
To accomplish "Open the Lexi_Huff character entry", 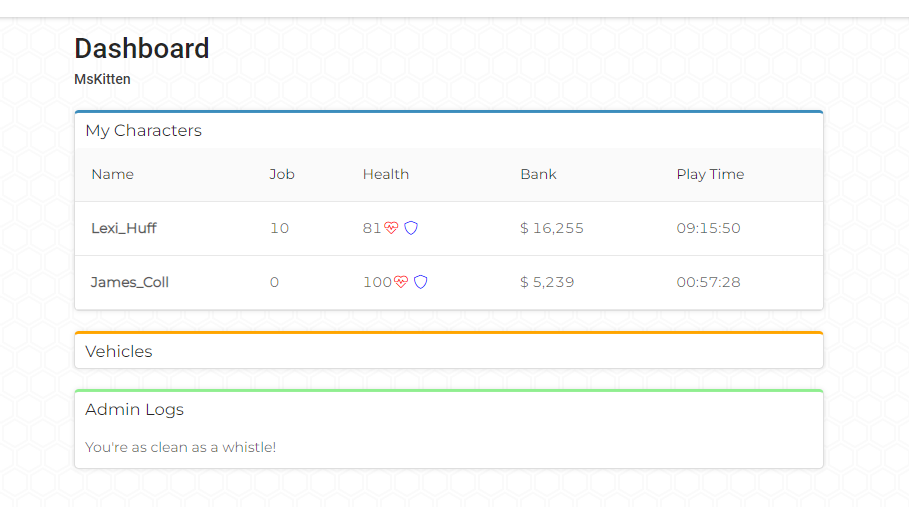I will point(123,228).
